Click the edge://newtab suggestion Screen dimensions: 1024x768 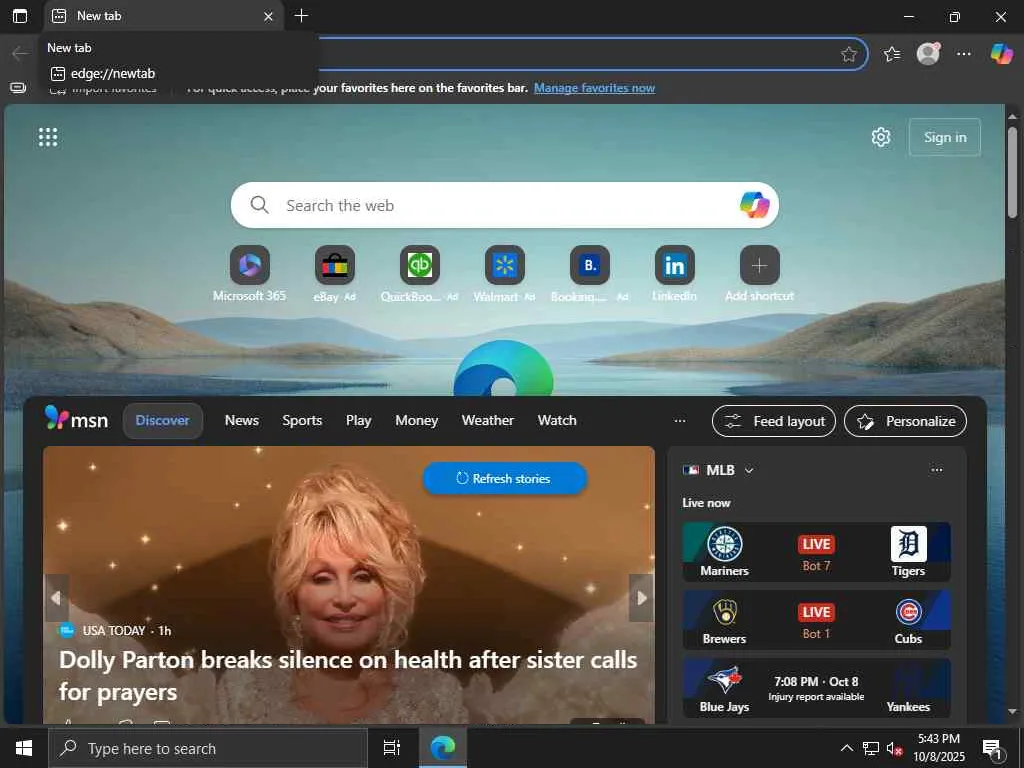(179, 74)
